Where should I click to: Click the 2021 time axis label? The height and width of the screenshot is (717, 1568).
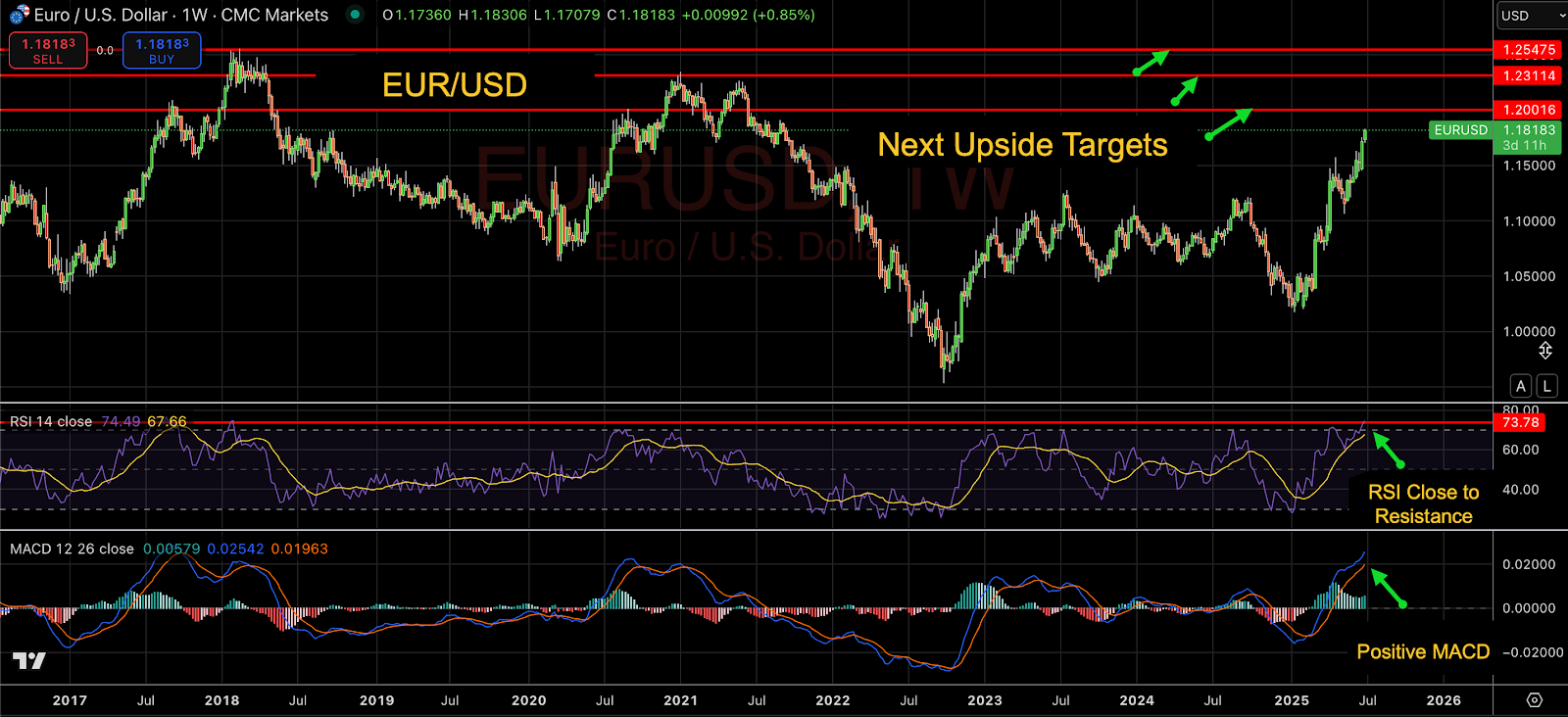(x=680, y=700)
